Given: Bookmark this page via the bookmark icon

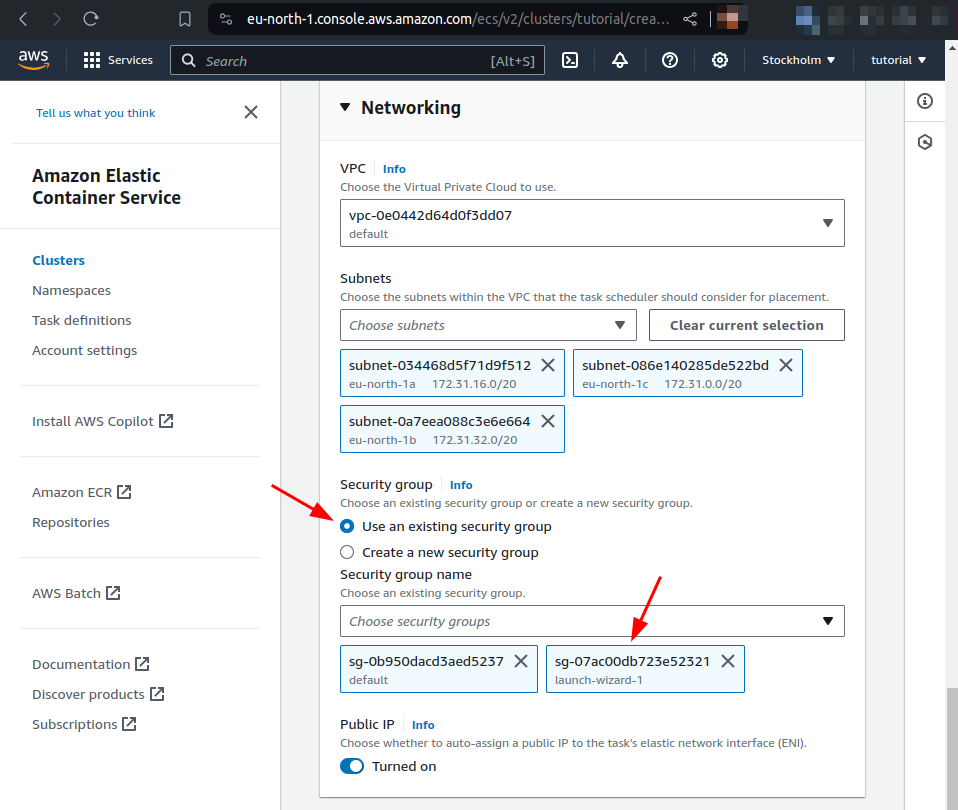Looking at the screenshot, I should click(x=185, y=20).
